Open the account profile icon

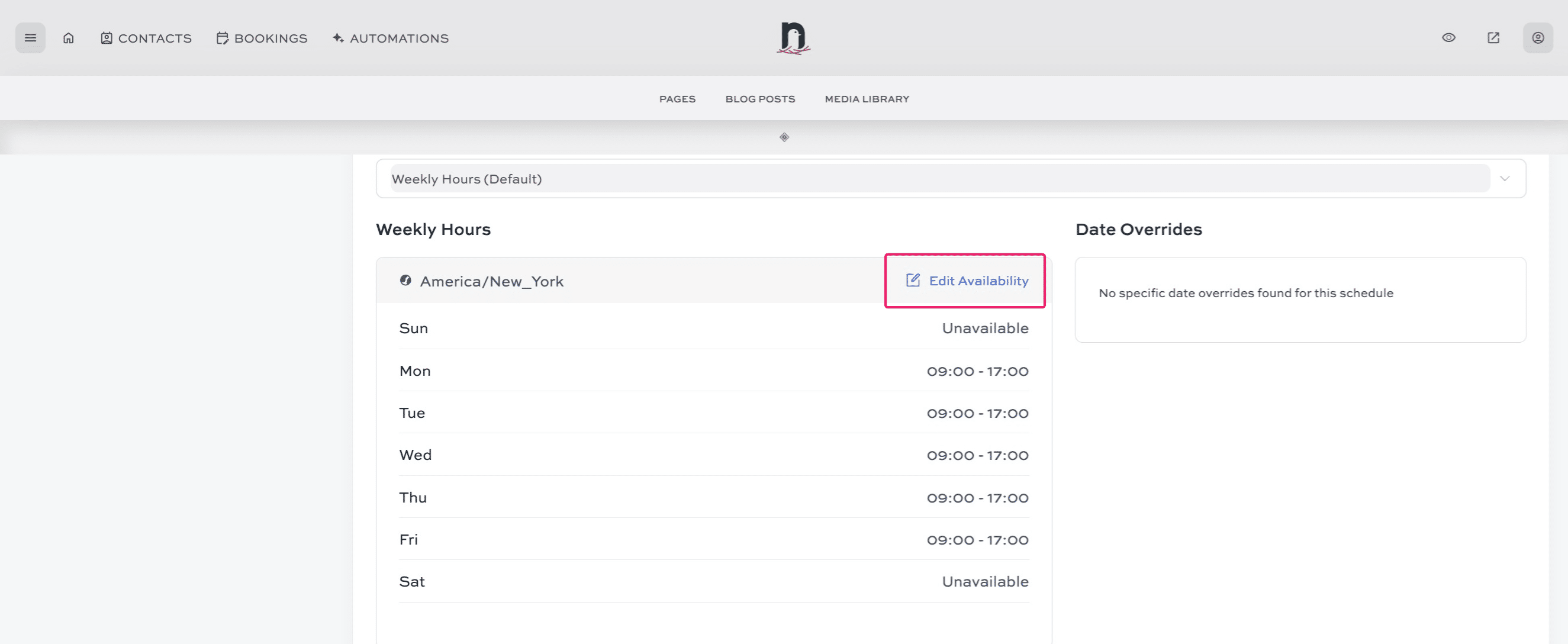[x=1538, y=38]
